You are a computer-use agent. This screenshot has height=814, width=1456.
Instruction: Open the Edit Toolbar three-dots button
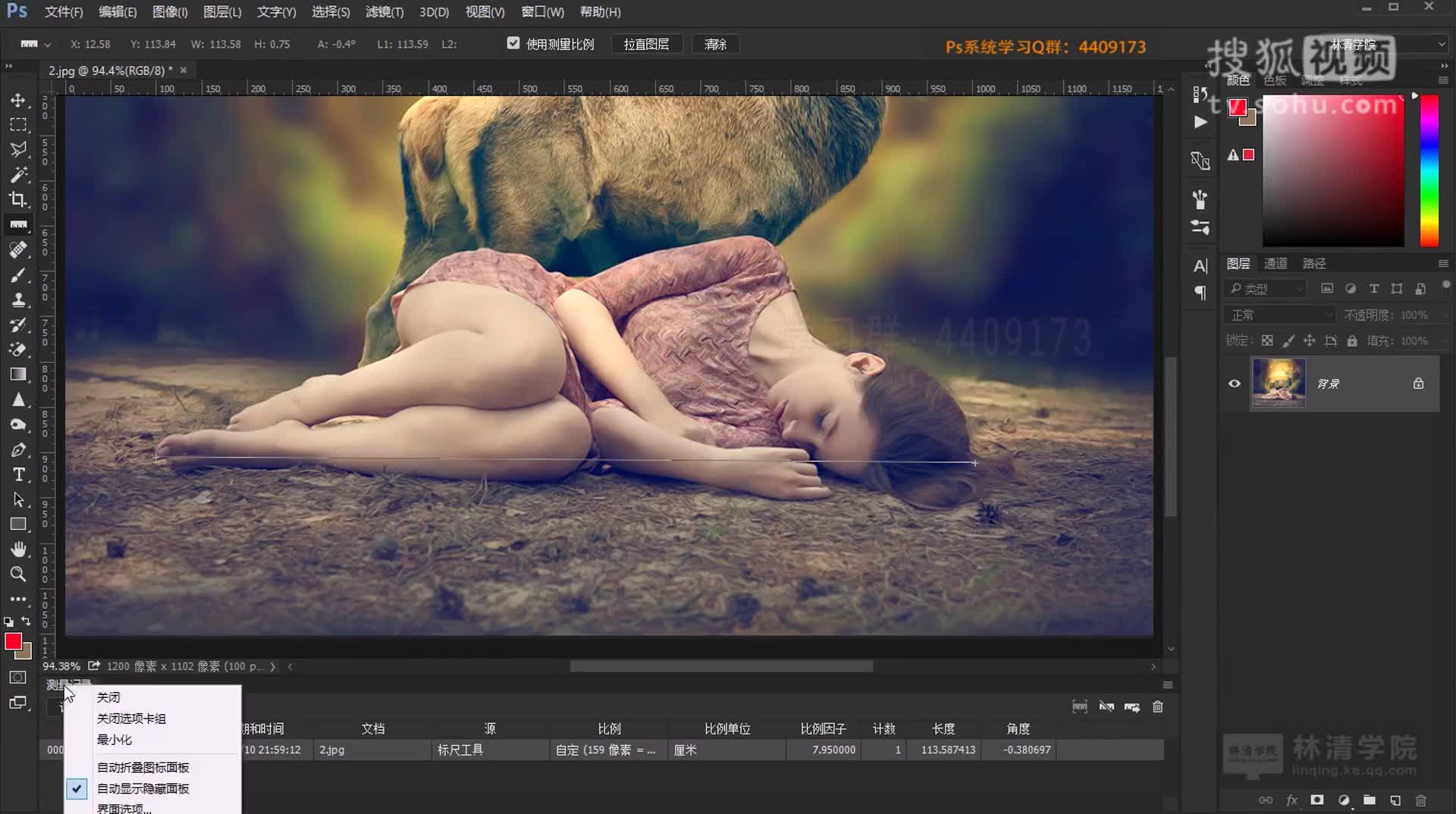pyautogui.click(x=18, y=599)
